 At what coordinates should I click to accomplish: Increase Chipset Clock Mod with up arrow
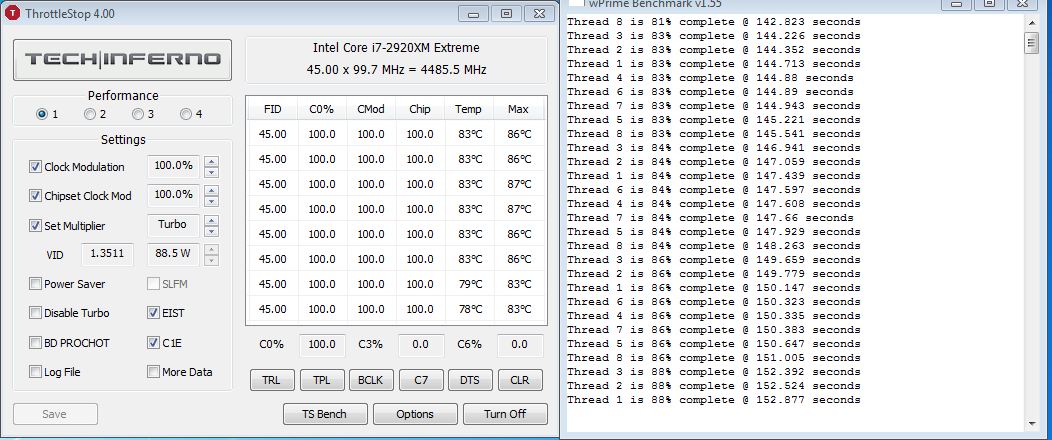pyautogui.click(x=211, y=190)
